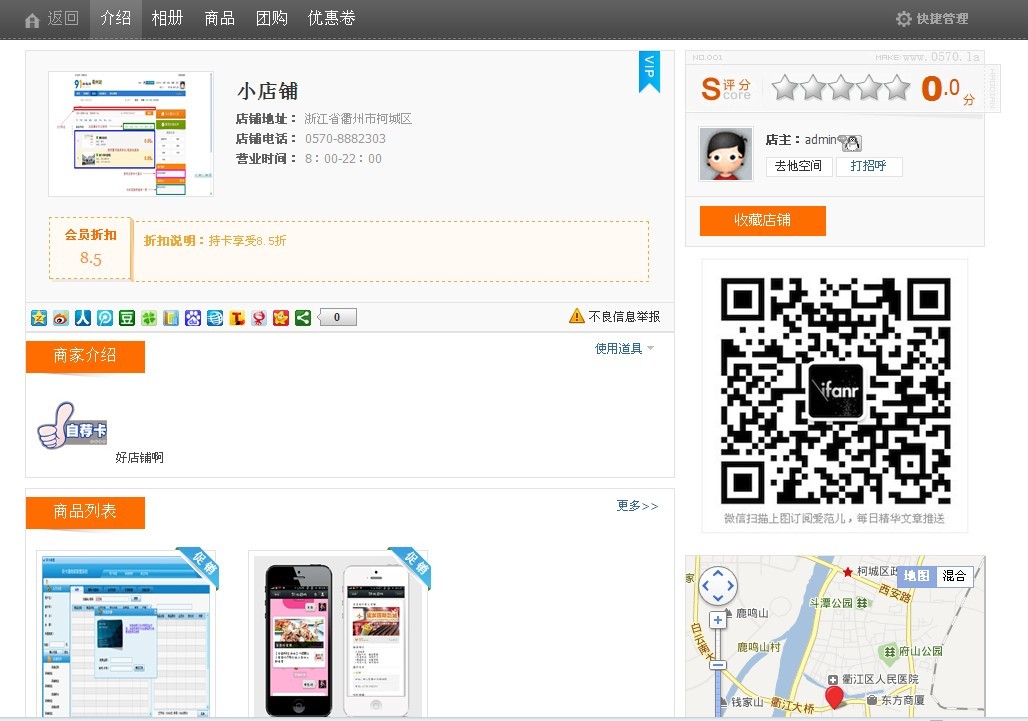Open the two-phones product thumbnail

coord(338,635)
